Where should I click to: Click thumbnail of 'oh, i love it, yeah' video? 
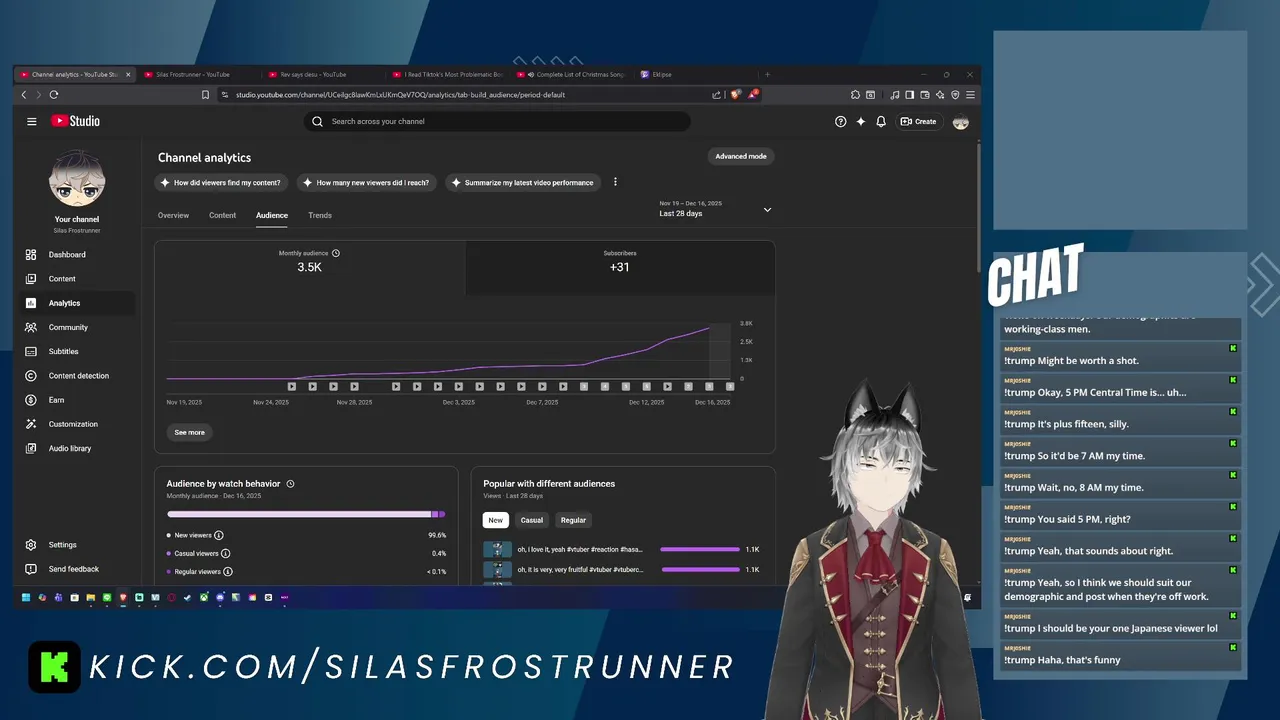tap(497, 549)
